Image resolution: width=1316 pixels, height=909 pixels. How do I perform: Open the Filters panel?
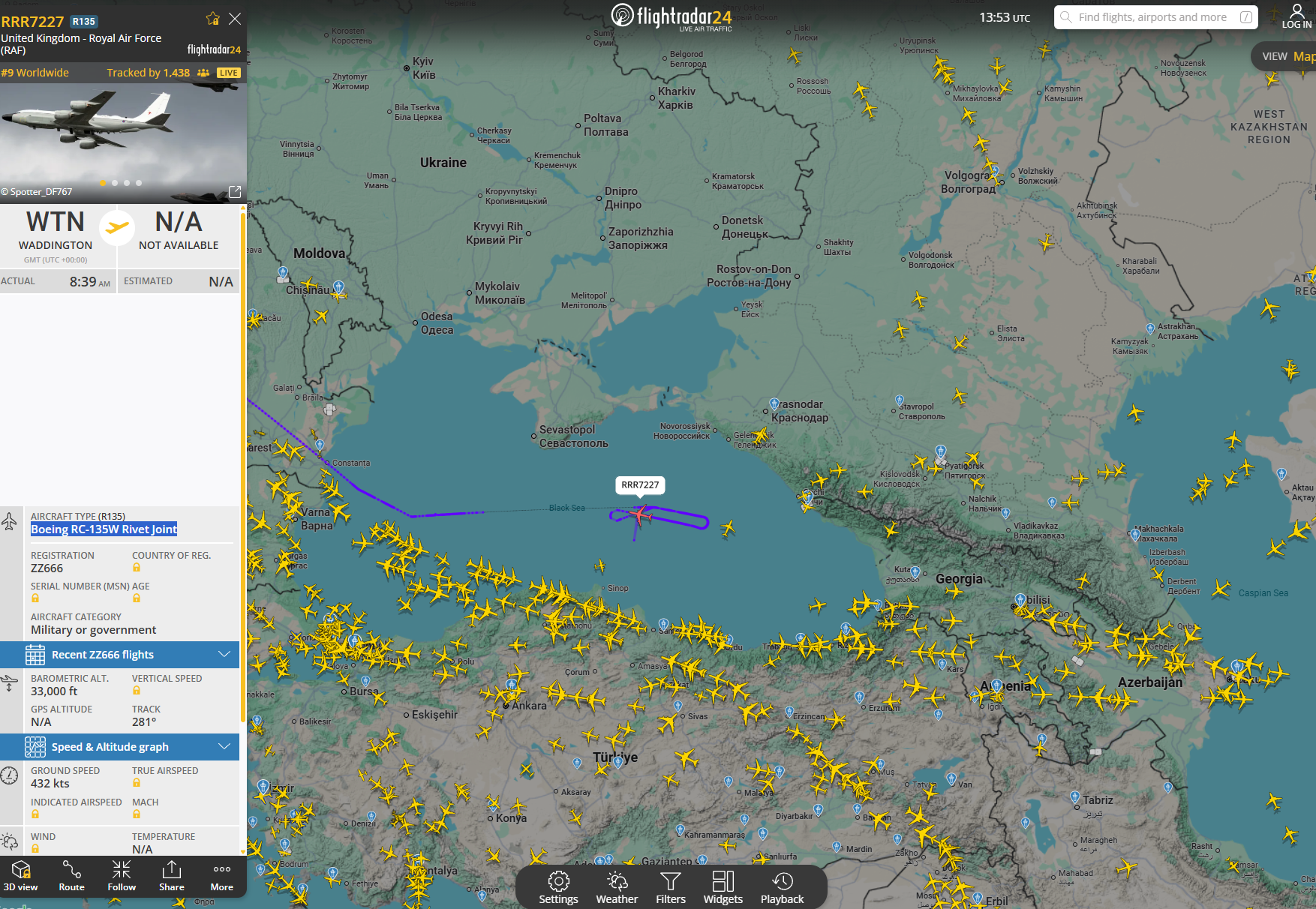coord(671,888)
